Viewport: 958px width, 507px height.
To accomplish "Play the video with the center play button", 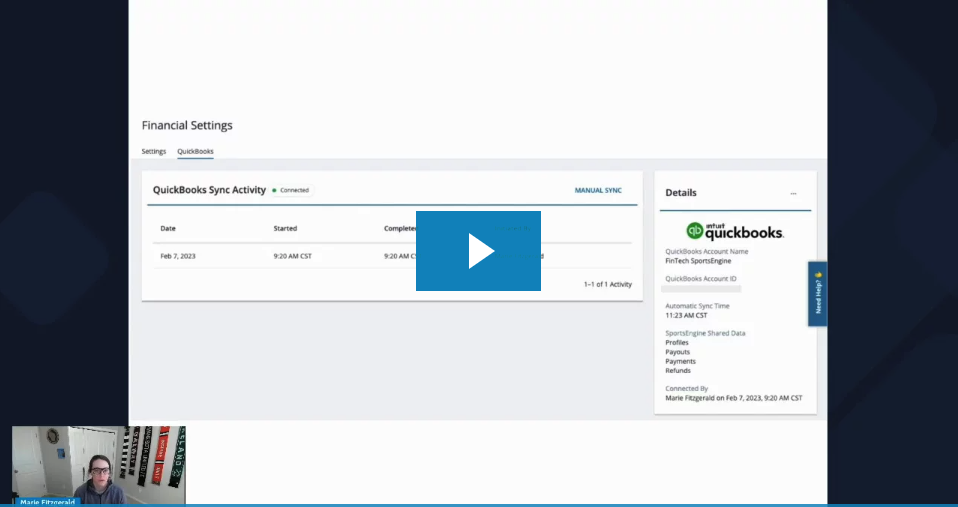I will click(478, 251).
